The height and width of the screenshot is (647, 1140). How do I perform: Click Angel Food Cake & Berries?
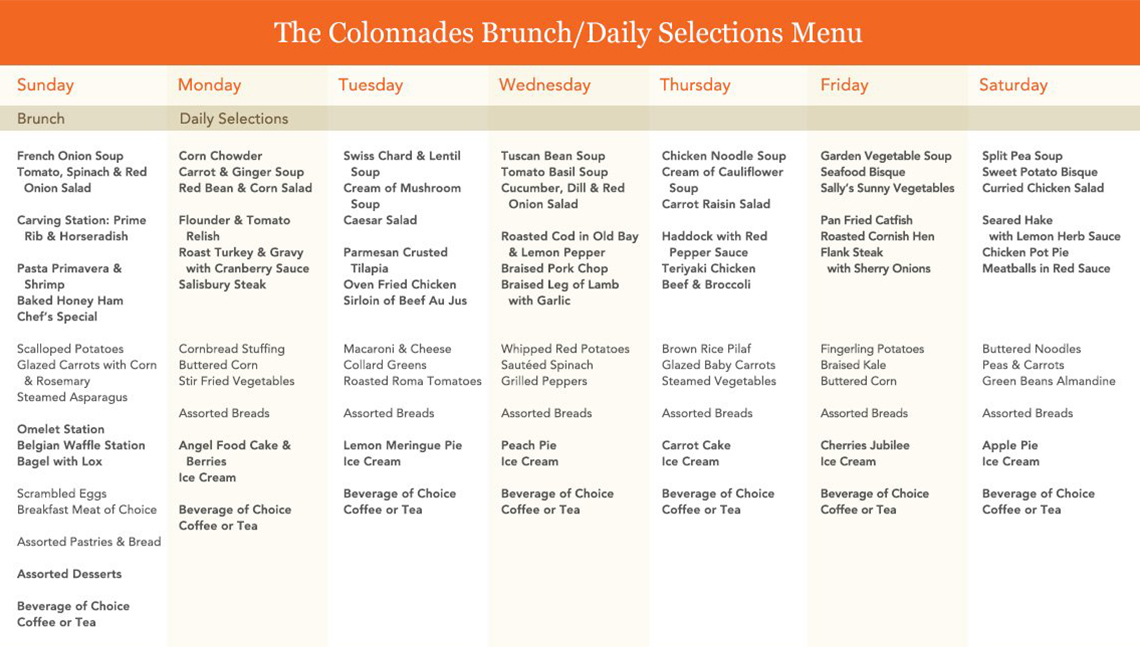tap(235, 453)
